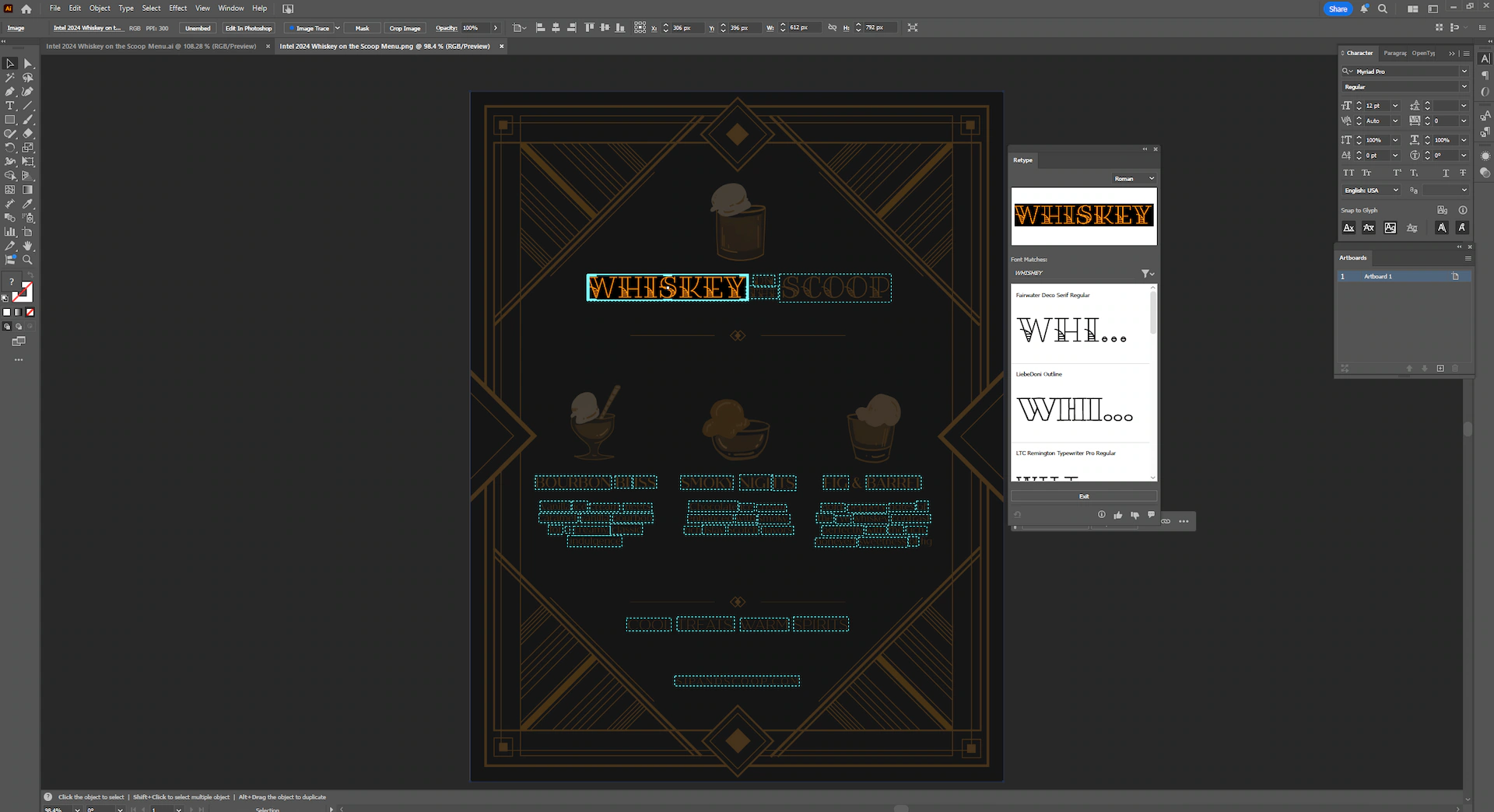Select the Type tool in the toolbar
The height and width of the screenshot is (812, 1494).
[x=10, y=106]
